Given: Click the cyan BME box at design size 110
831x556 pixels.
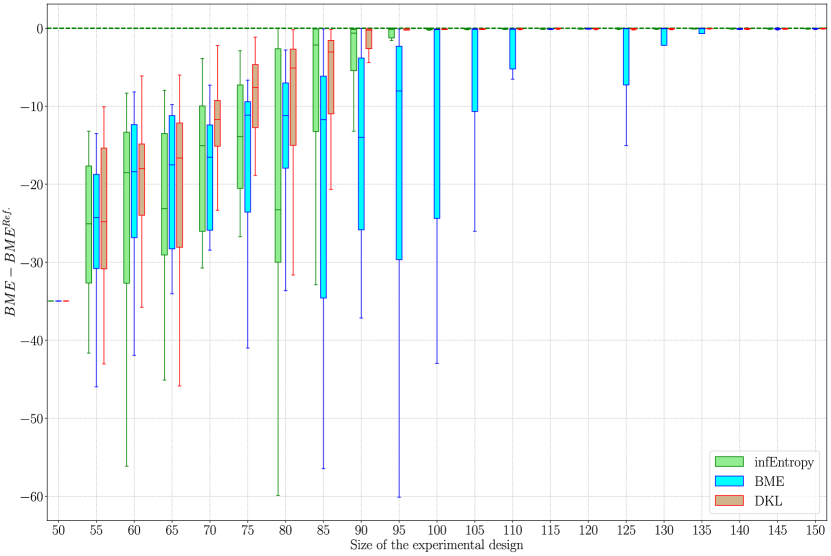Looking at the screenshot, I should tap(512, 49).
